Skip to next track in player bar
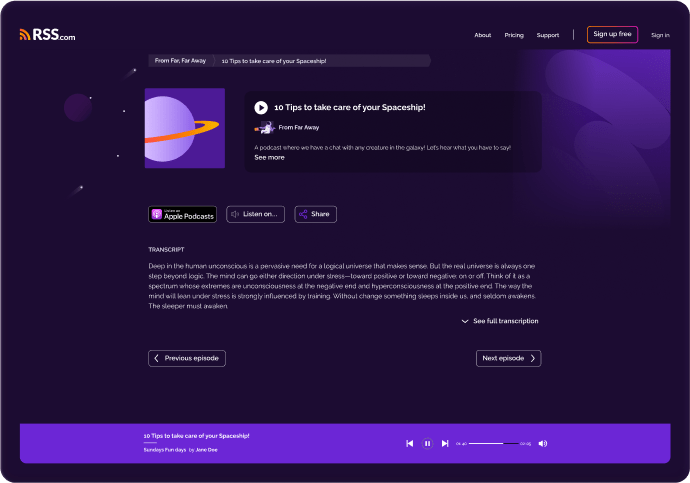This screenshot has width=690, height=483. click(x=445, y=443)
